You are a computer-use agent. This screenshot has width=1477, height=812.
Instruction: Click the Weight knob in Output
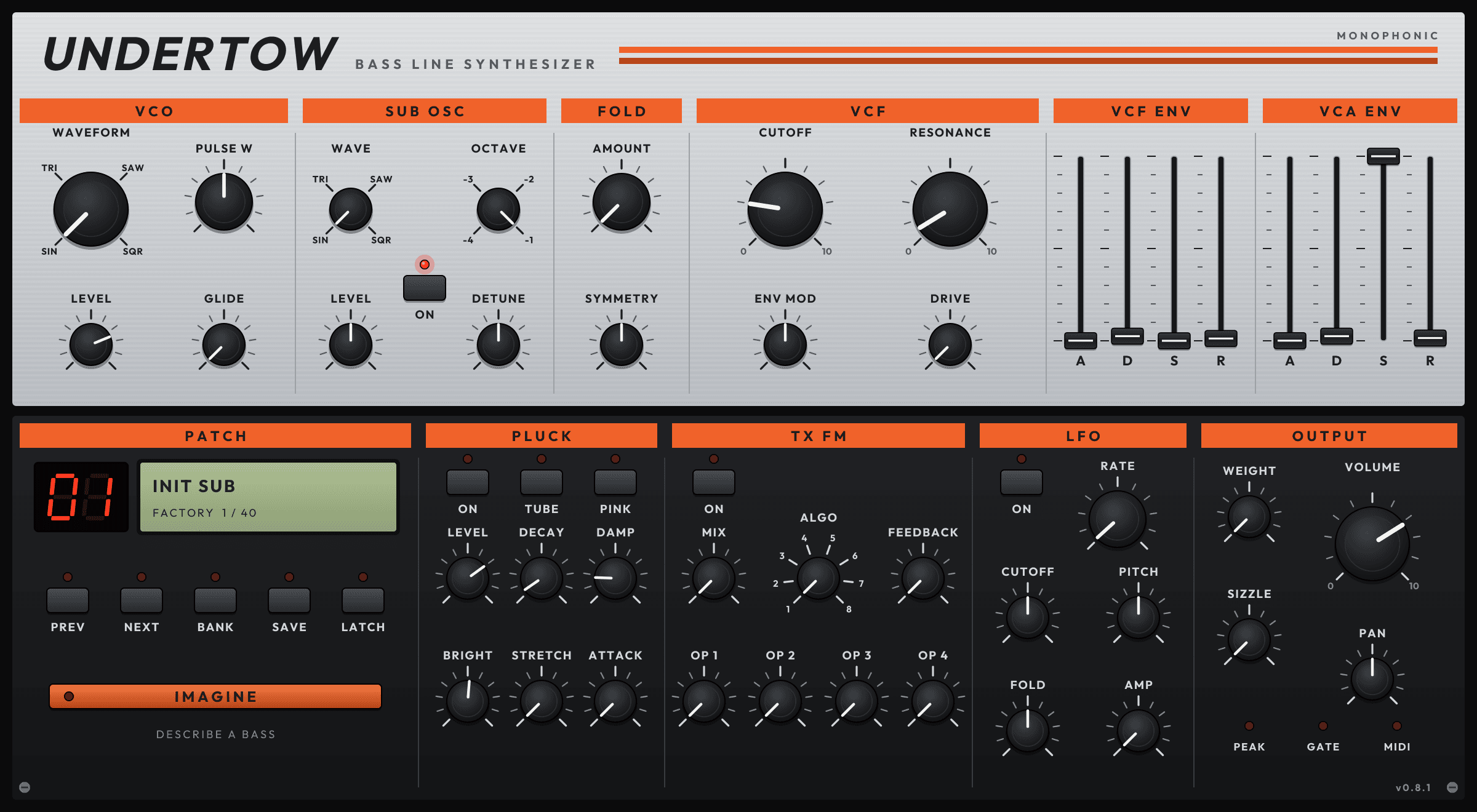pyautogui.click(x=1249, y=517)
